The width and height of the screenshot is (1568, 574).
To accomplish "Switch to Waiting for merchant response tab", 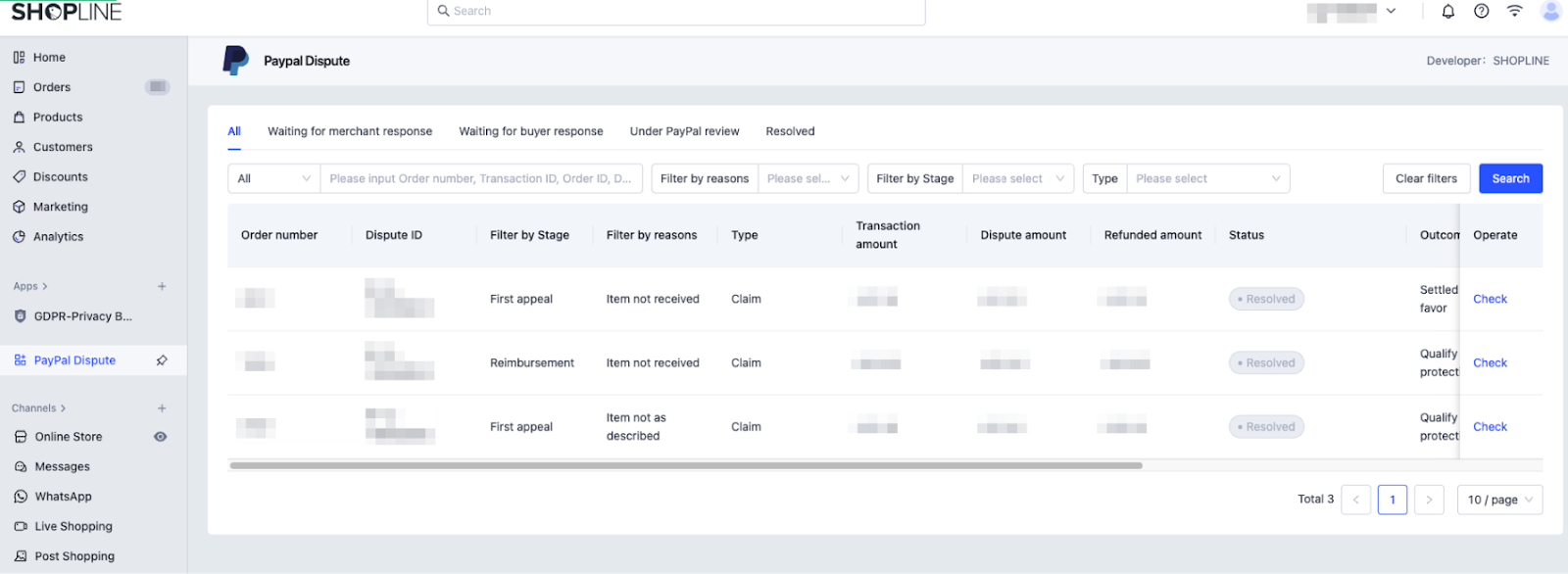I will coord(350,131).
